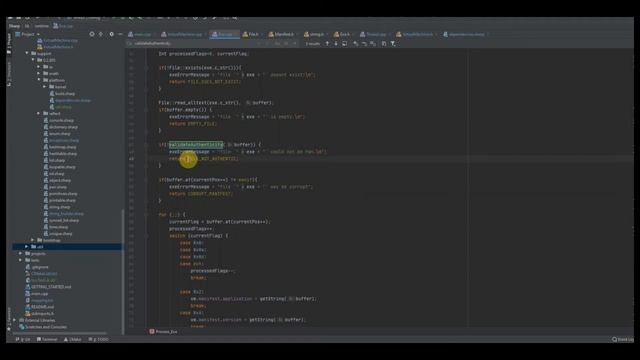Click the '3 results' text in find bar
640x360 pixels.
[x=313, y=43]
